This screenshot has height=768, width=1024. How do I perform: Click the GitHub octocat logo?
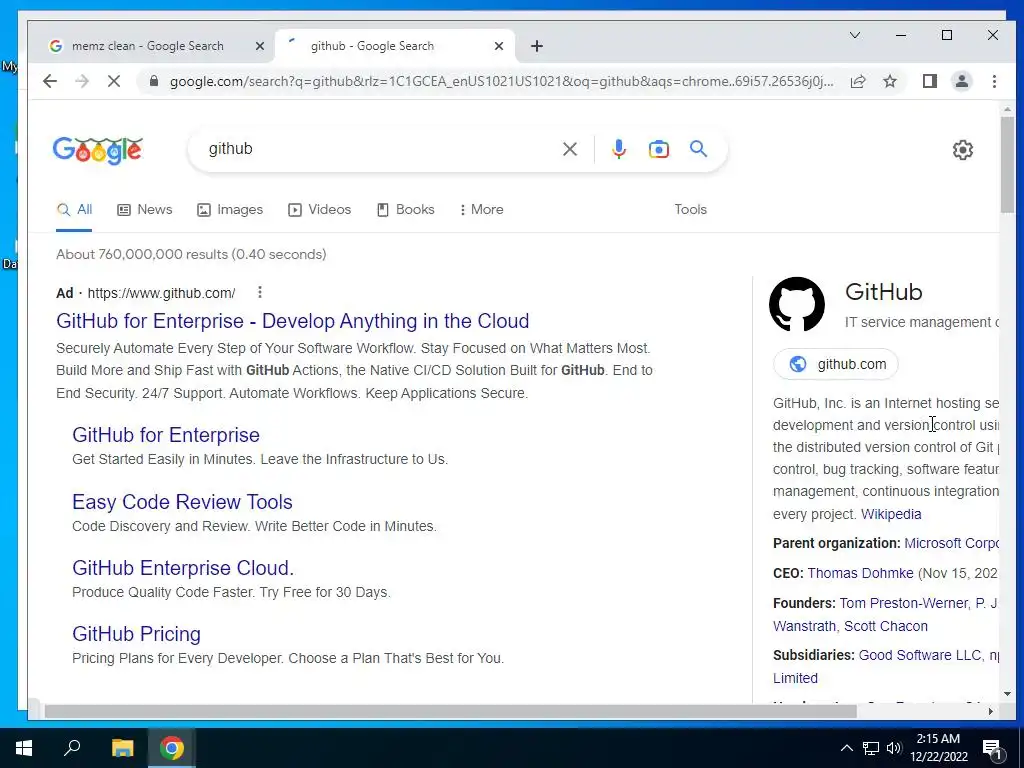[x=797, y=304]
